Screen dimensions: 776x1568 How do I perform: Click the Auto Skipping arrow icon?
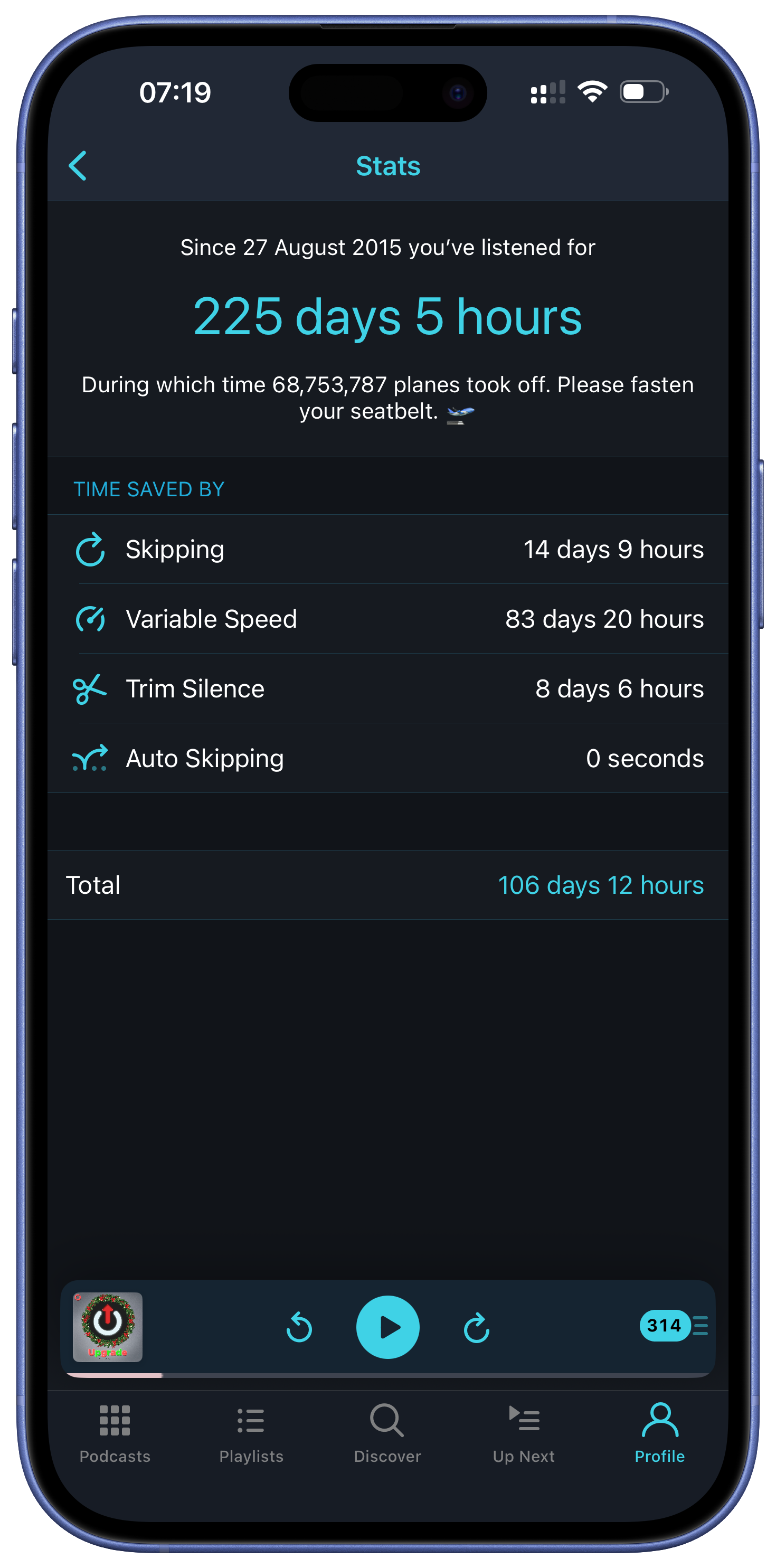coord(90,759)
